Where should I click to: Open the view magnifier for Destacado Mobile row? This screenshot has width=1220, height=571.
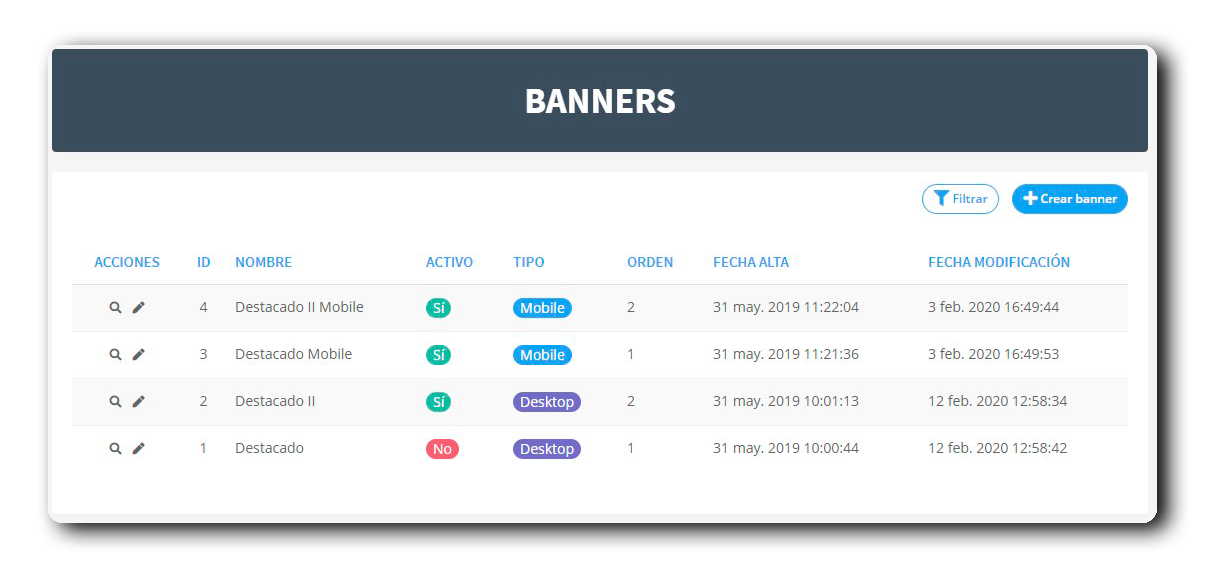click(x=115, y=355)
